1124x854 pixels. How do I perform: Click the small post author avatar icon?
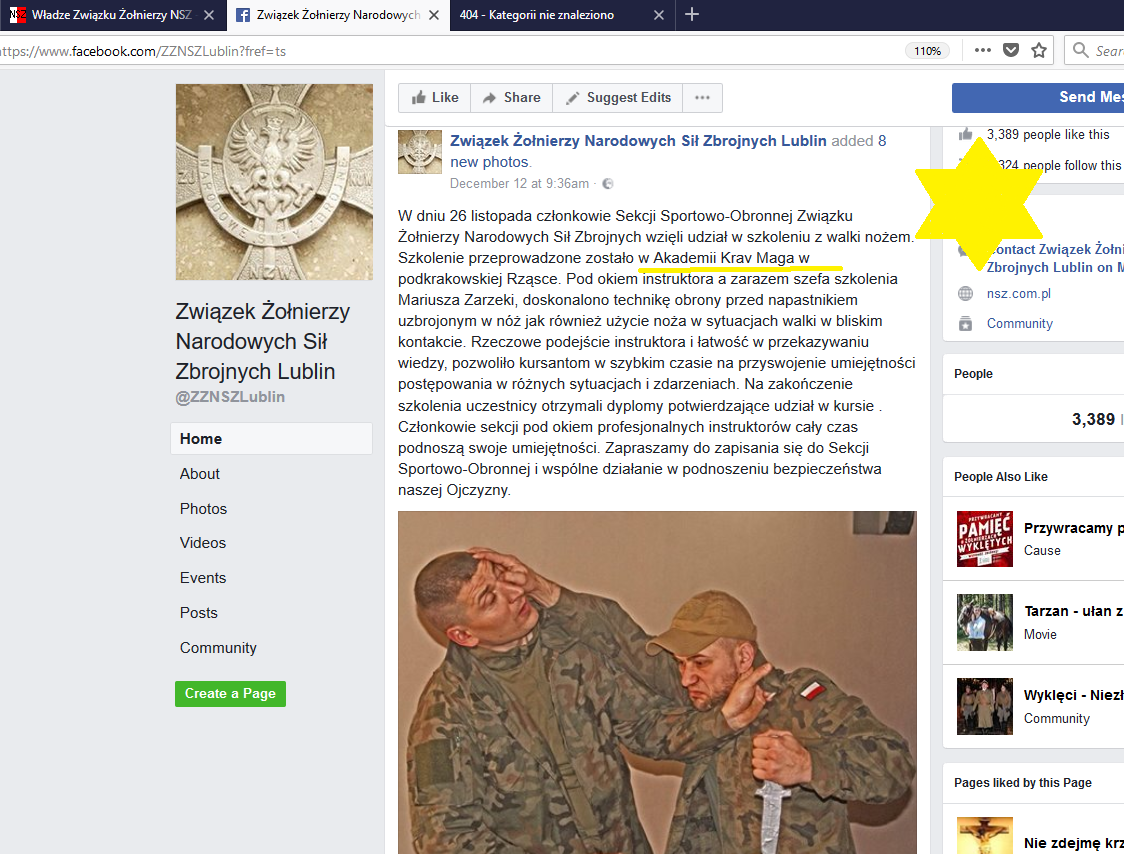tap(419, 151)
